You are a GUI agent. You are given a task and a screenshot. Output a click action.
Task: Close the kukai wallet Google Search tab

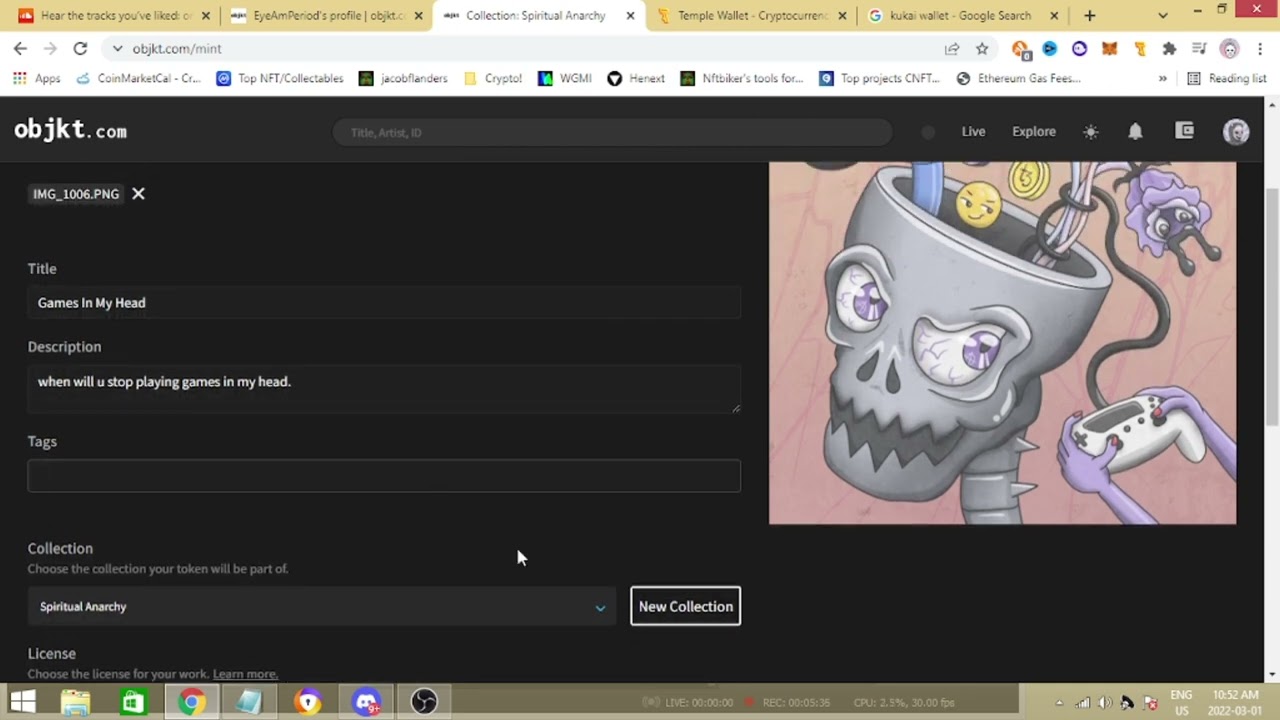(x=1054, y=16)
